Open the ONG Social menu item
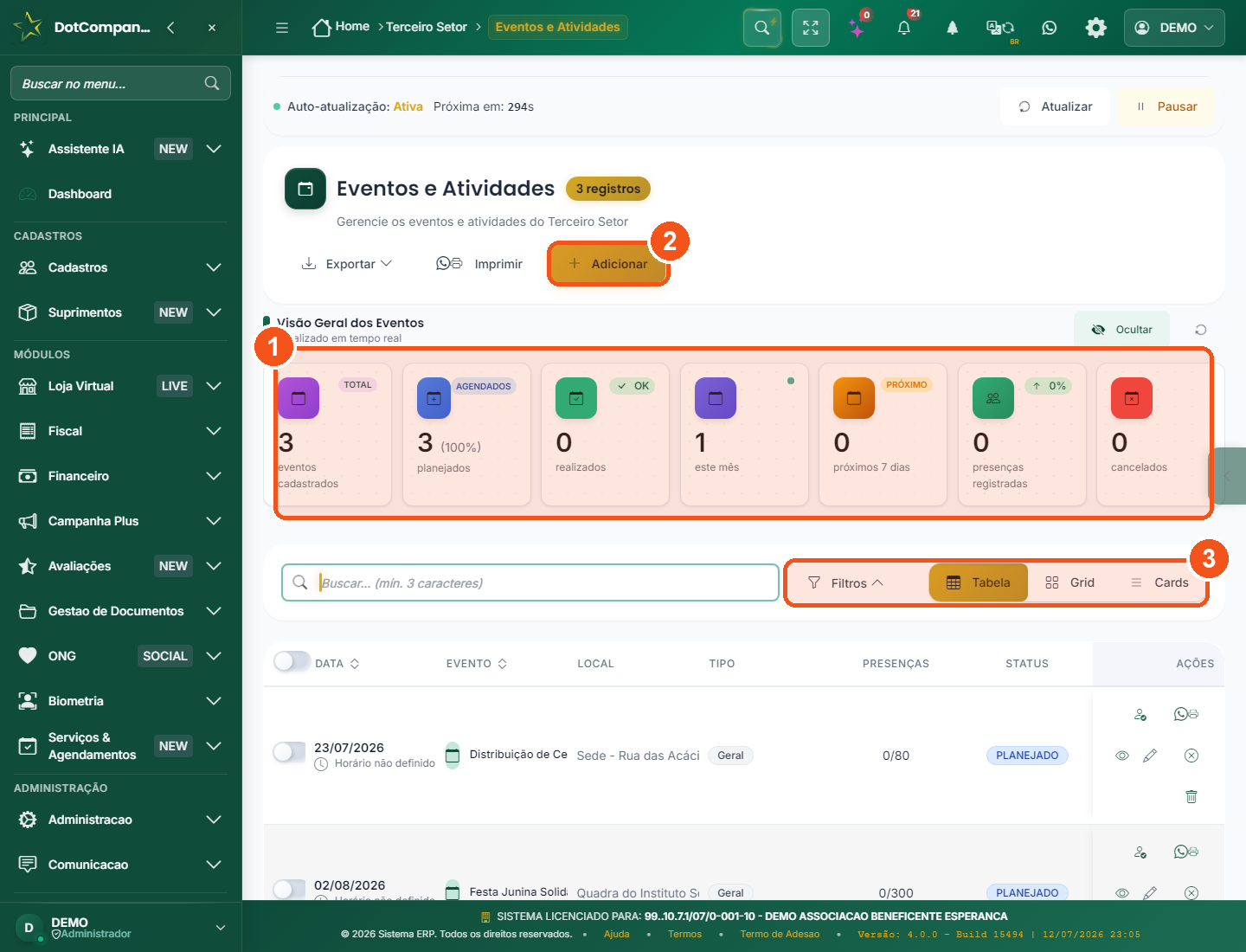 (120, 656)
